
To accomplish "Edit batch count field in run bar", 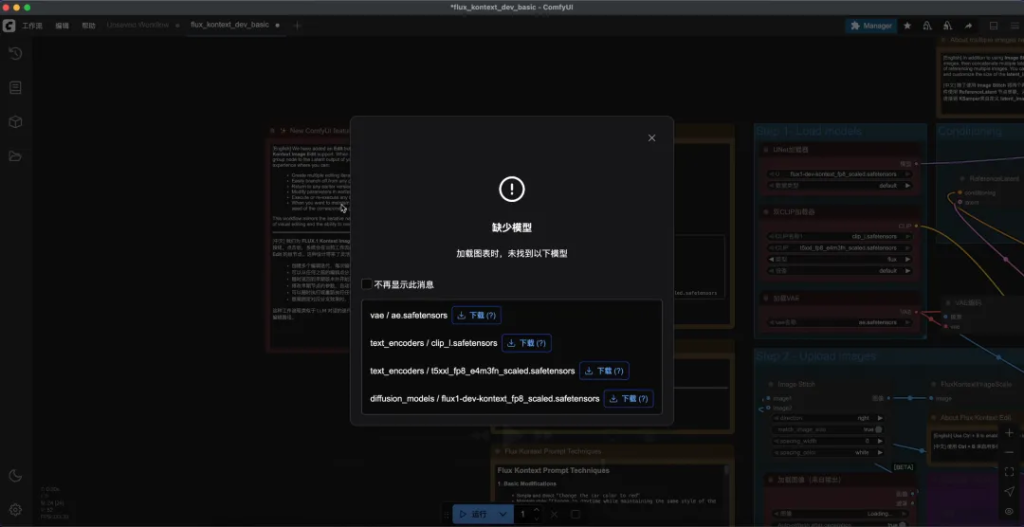I will point(524,514).
